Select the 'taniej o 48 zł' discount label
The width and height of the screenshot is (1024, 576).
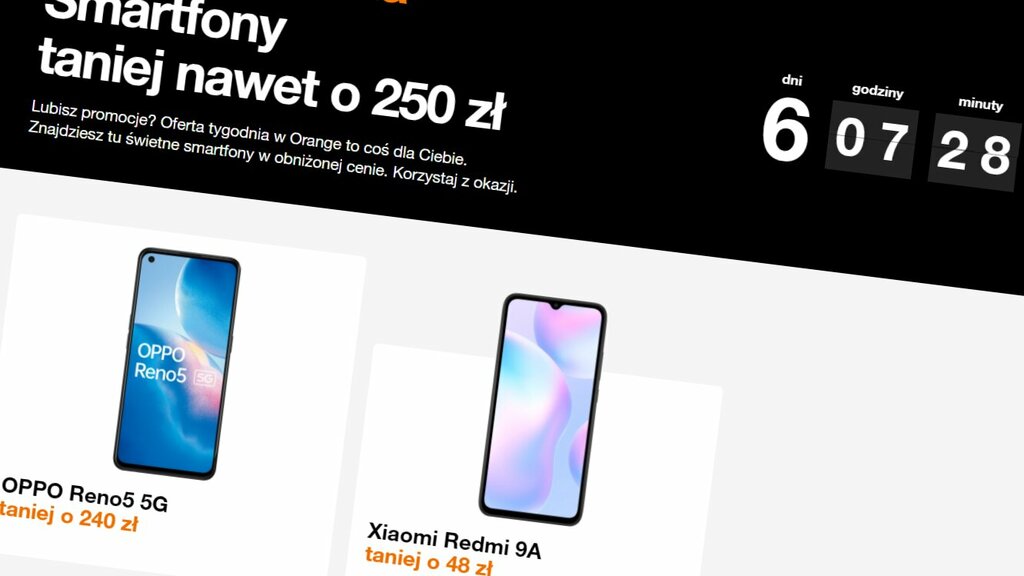(428, 560)
